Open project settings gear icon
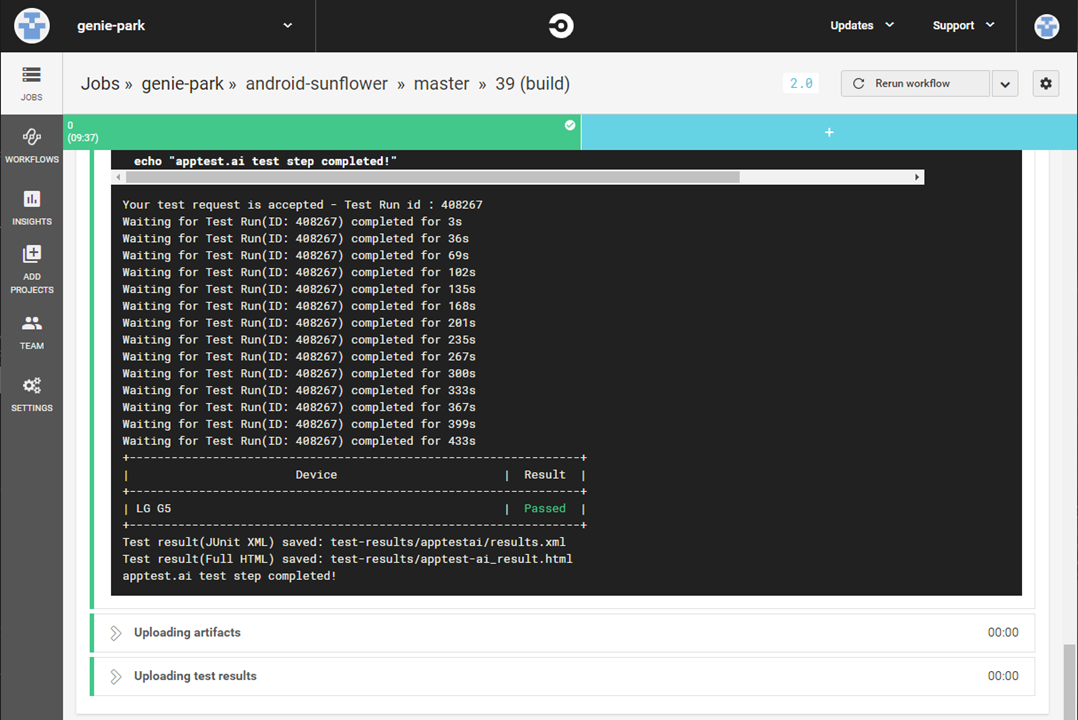Image resolution: width=1078 pixels, height=720 pixels. [1046, 83]
